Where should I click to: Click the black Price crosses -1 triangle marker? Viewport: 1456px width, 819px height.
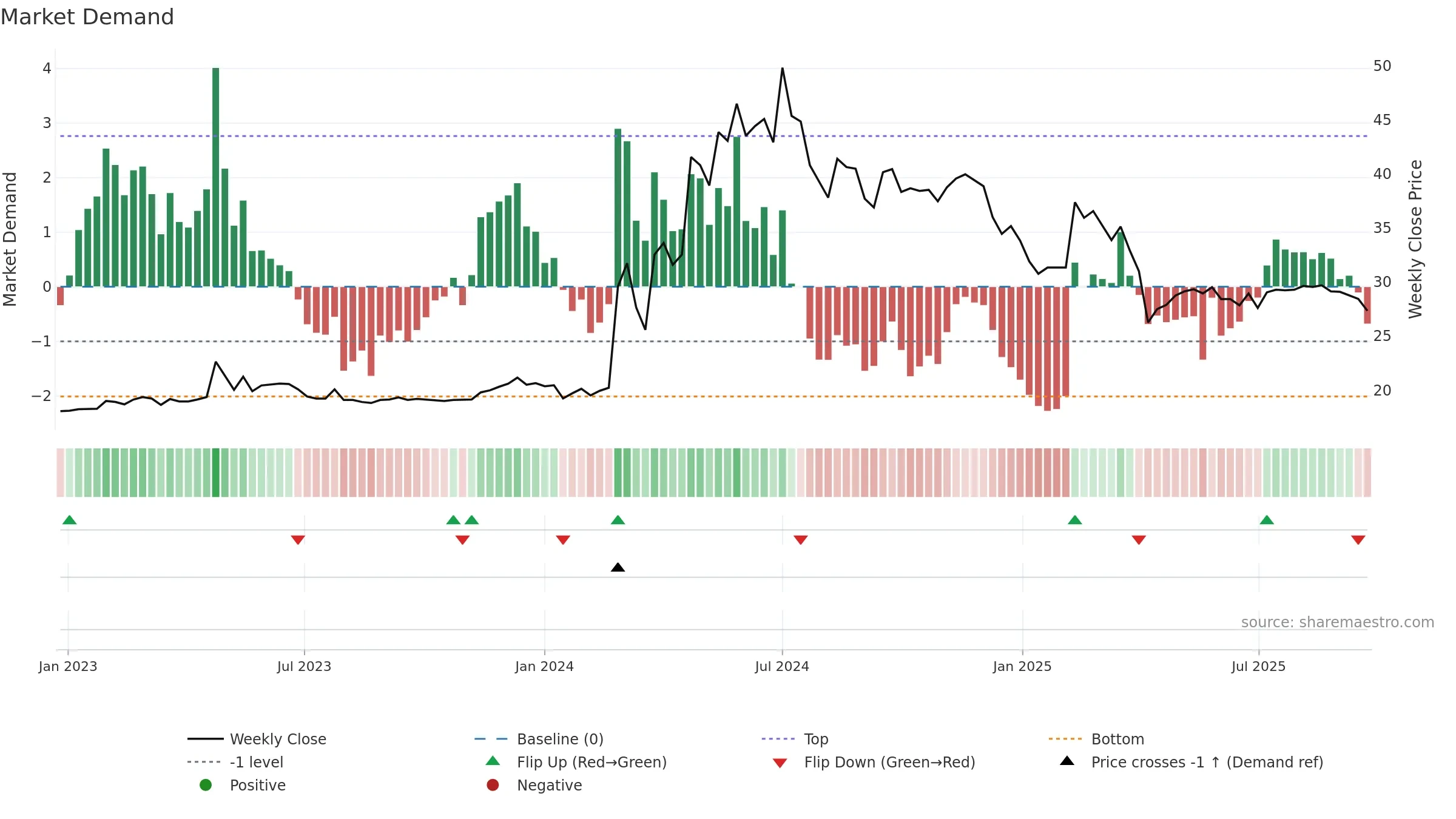coord(618,567)
